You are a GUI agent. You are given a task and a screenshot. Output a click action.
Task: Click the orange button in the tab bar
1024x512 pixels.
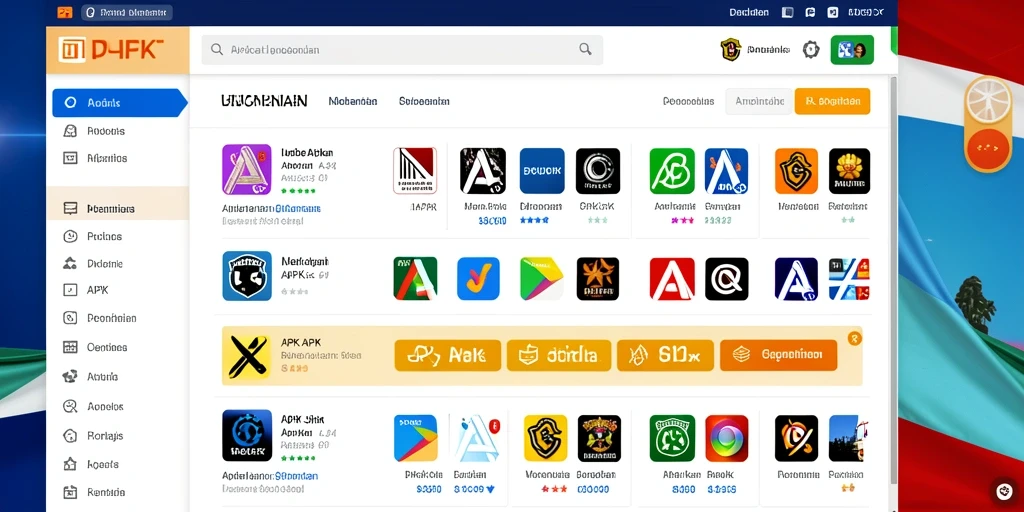(x=832, y=101)
